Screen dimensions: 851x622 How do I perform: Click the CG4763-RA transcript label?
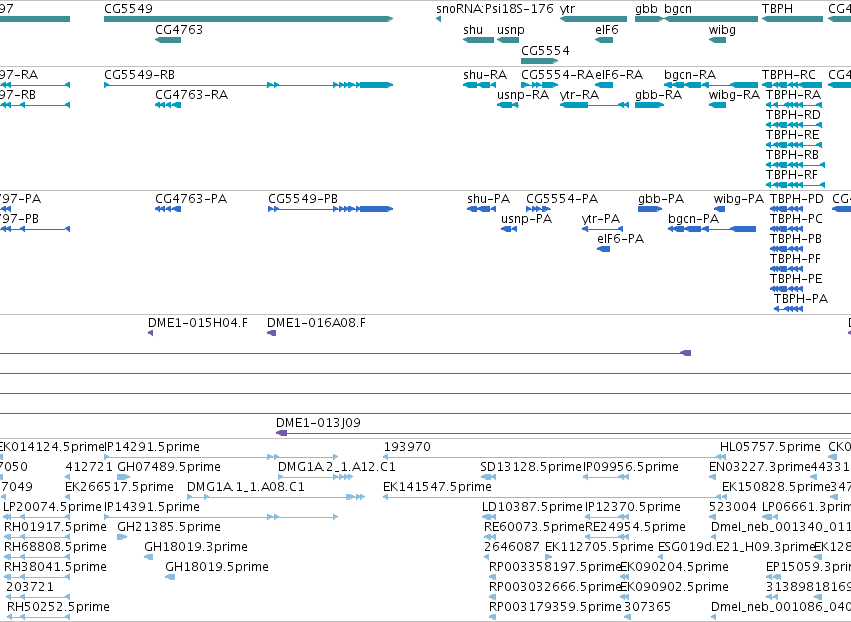pos(192,94)
